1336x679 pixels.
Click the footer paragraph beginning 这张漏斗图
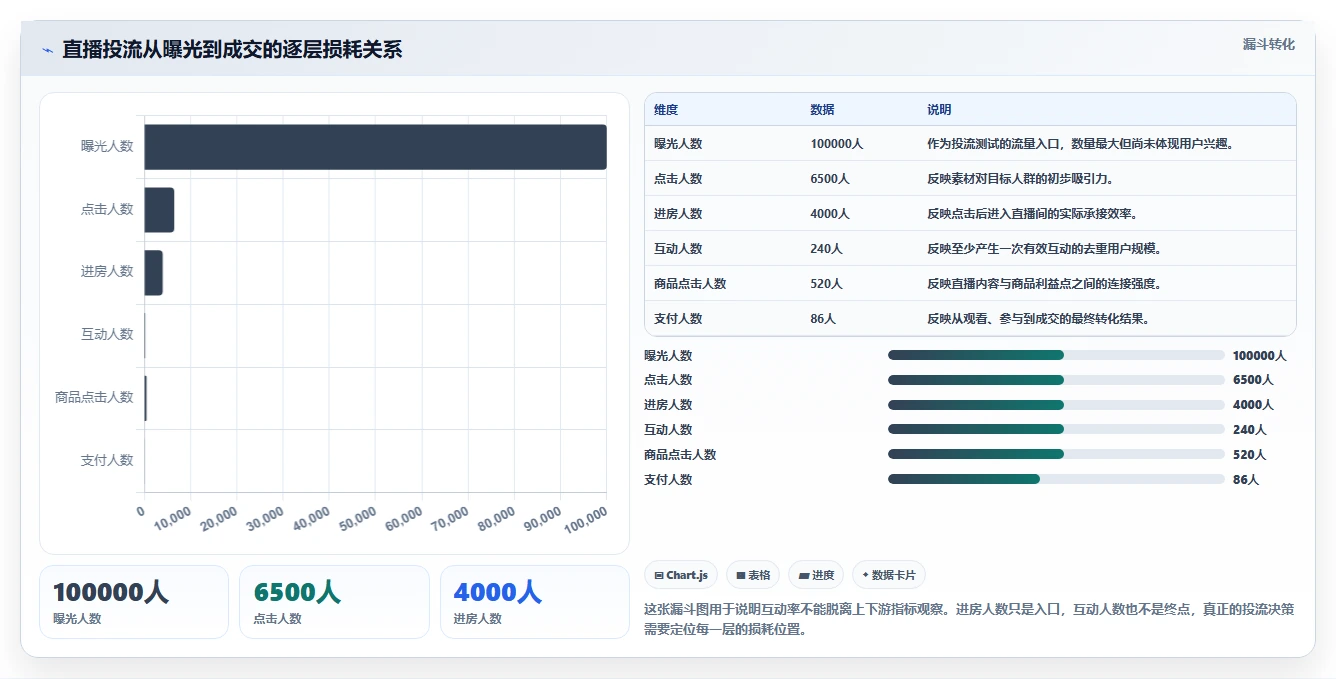click(x=969, y=619)
